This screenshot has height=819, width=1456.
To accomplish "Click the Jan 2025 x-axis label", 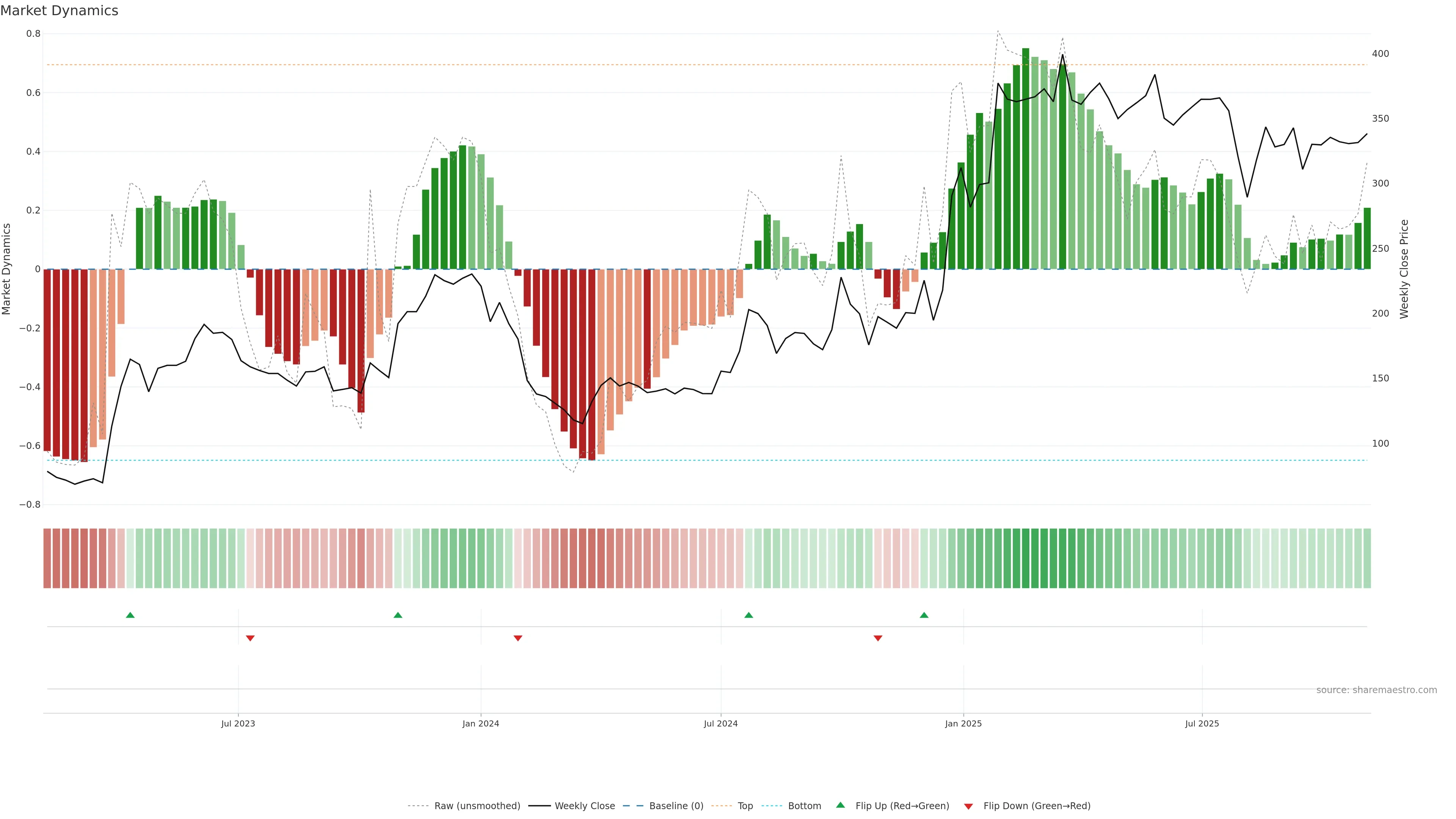I will [x=963, y=723].
